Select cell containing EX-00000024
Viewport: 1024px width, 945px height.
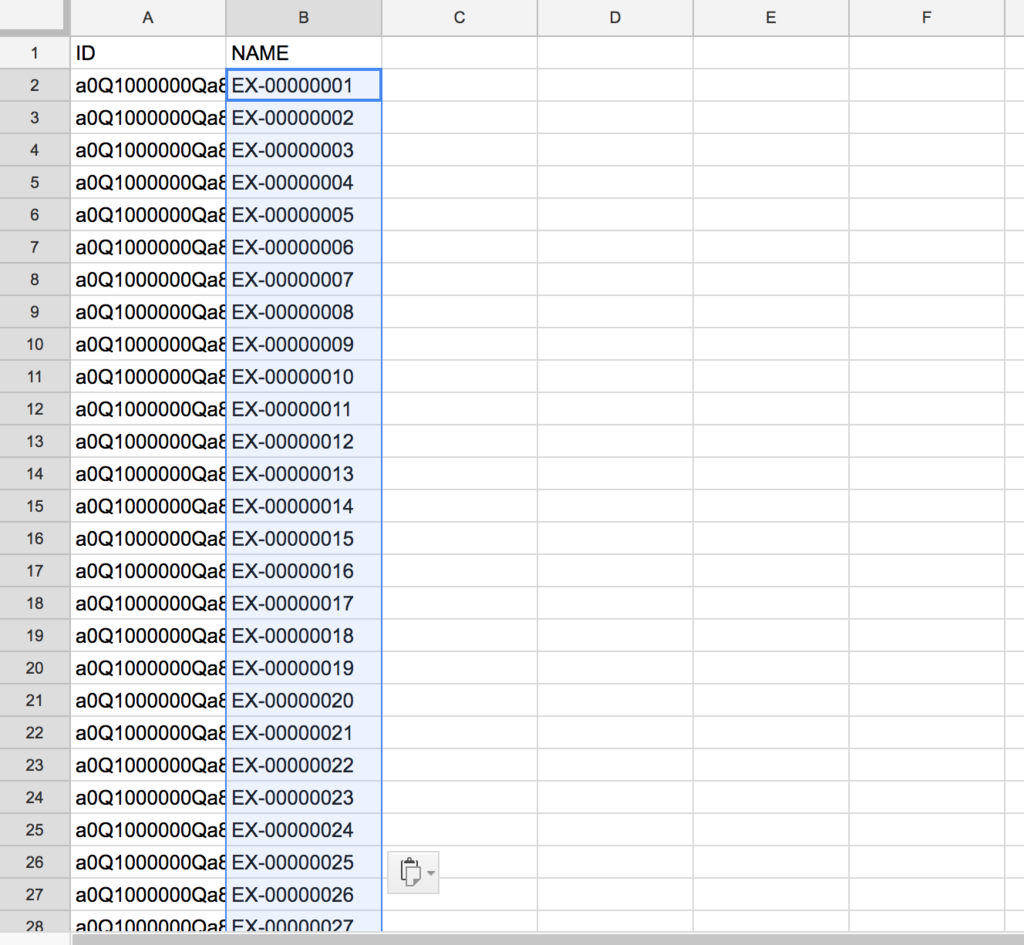click(304, 830)
